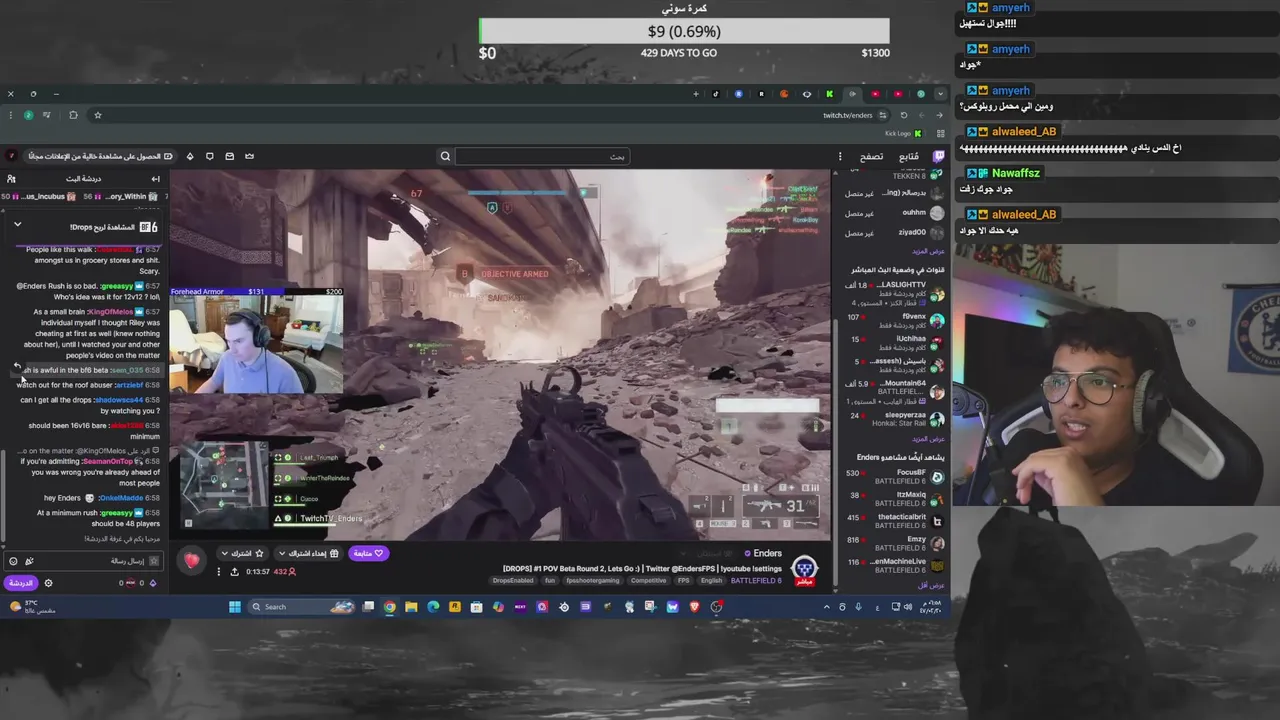
Task: Click the Show Less (عرض أقل) sidebar link
Action: pos(931,585)
